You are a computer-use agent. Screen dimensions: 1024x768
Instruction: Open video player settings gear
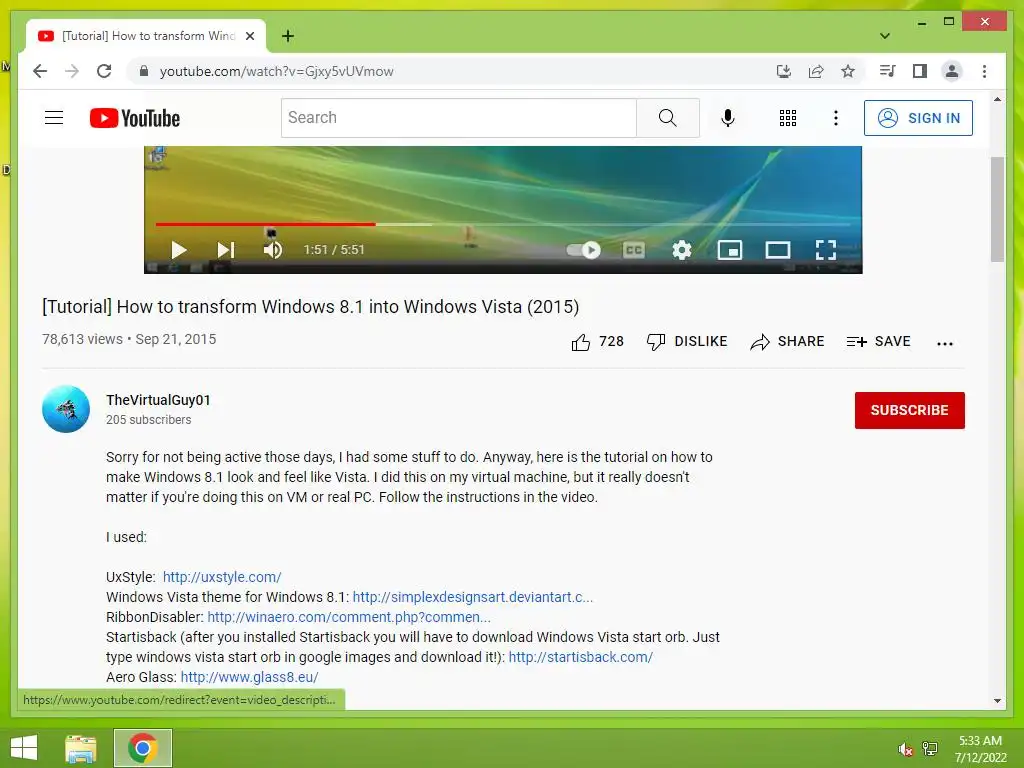(682, 249)
